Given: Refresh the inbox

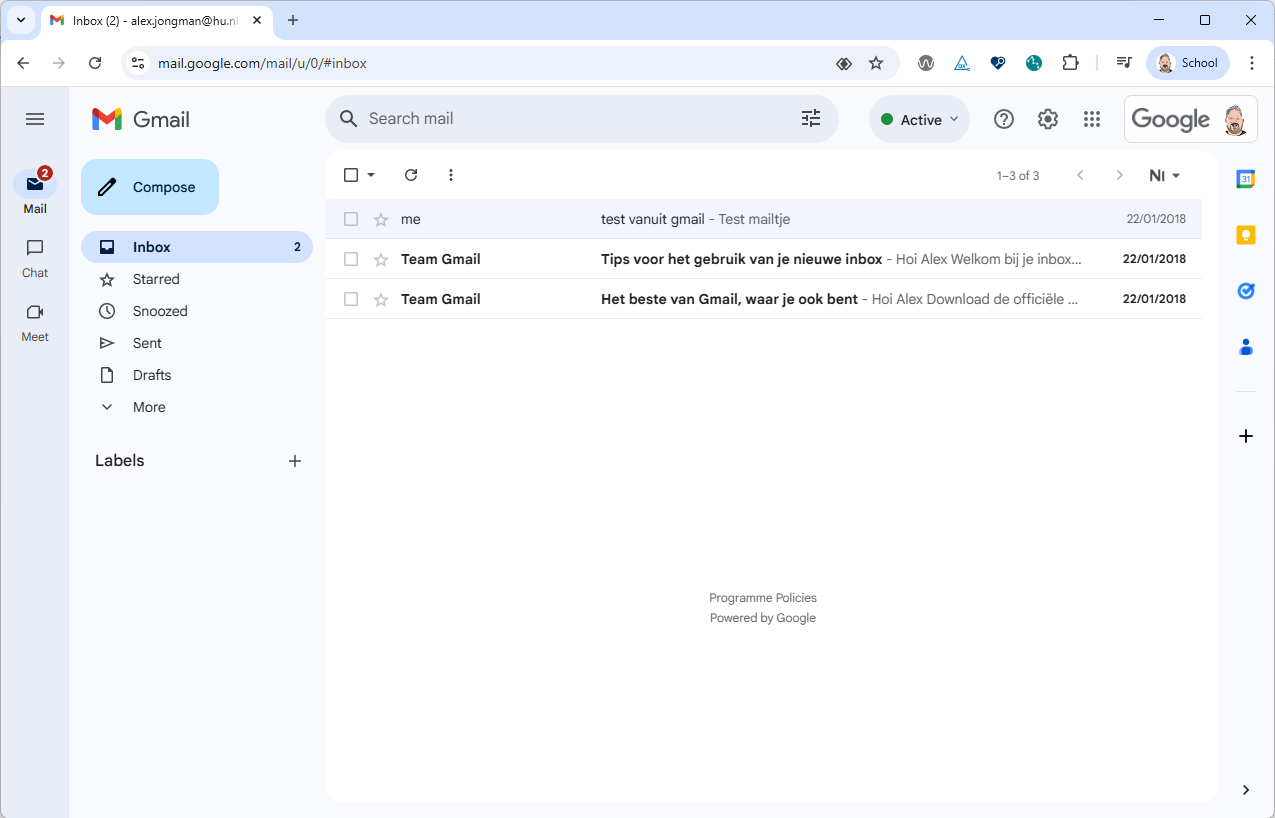Looking at the screenshot, I should pos(411,175).
